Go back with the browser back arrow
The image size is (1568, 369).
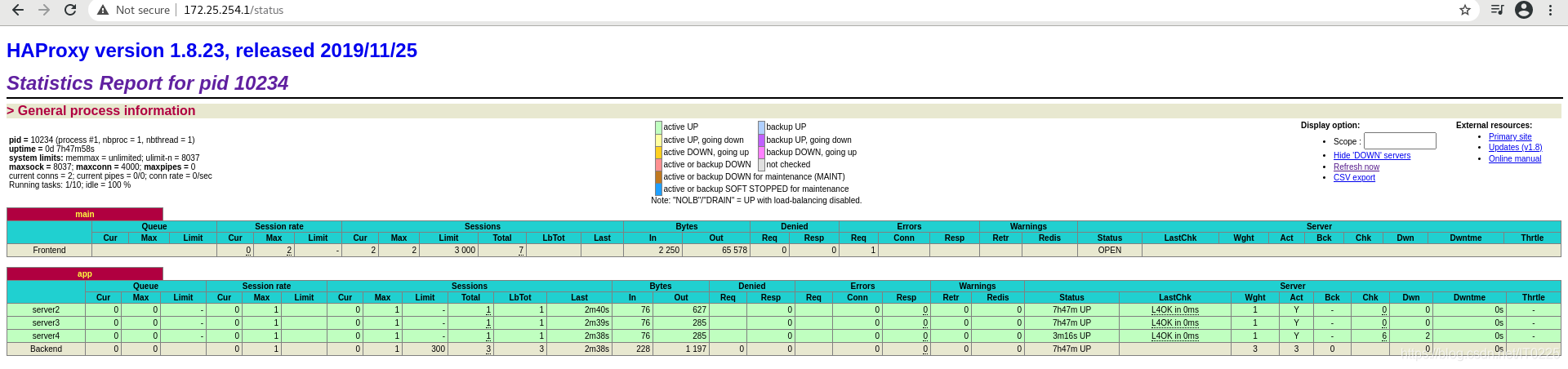click(18, 10)
